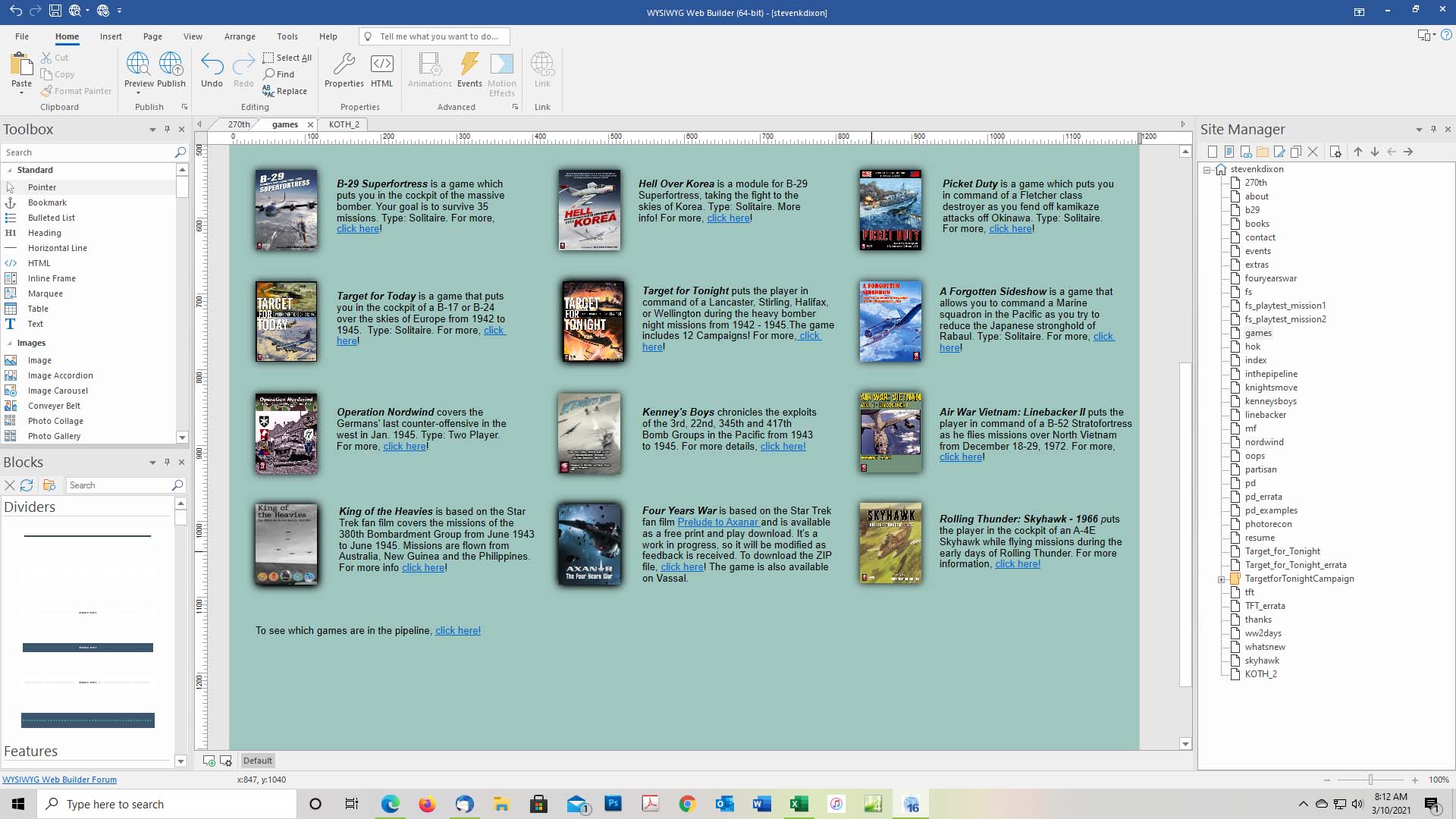Click Find in Editing group
The height and width of the screenshot is (819, 1456).
pos(278,74)
